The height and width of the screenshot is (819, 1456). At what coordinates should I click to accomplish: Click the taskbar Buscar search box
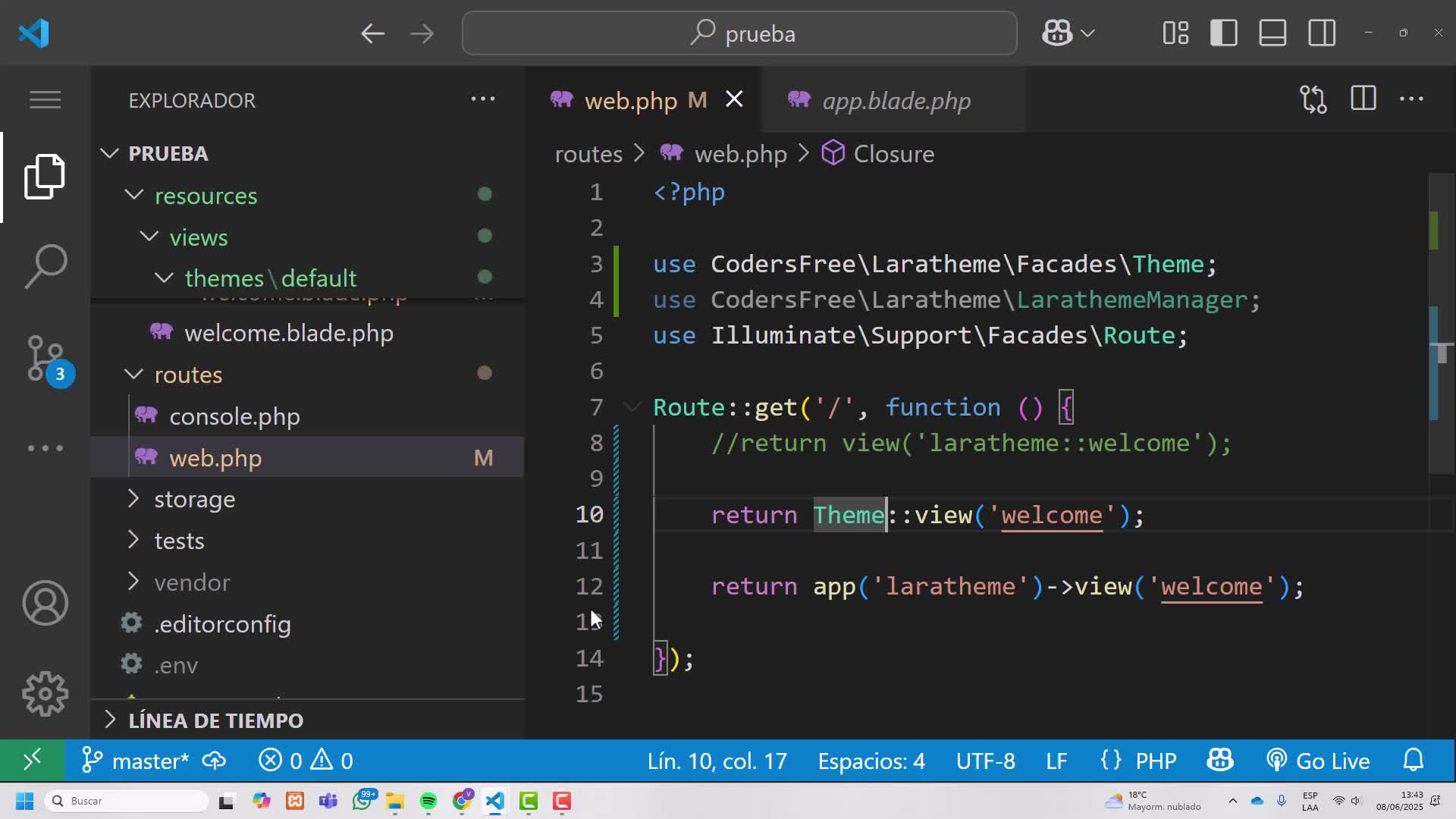[x=126, y=801]
